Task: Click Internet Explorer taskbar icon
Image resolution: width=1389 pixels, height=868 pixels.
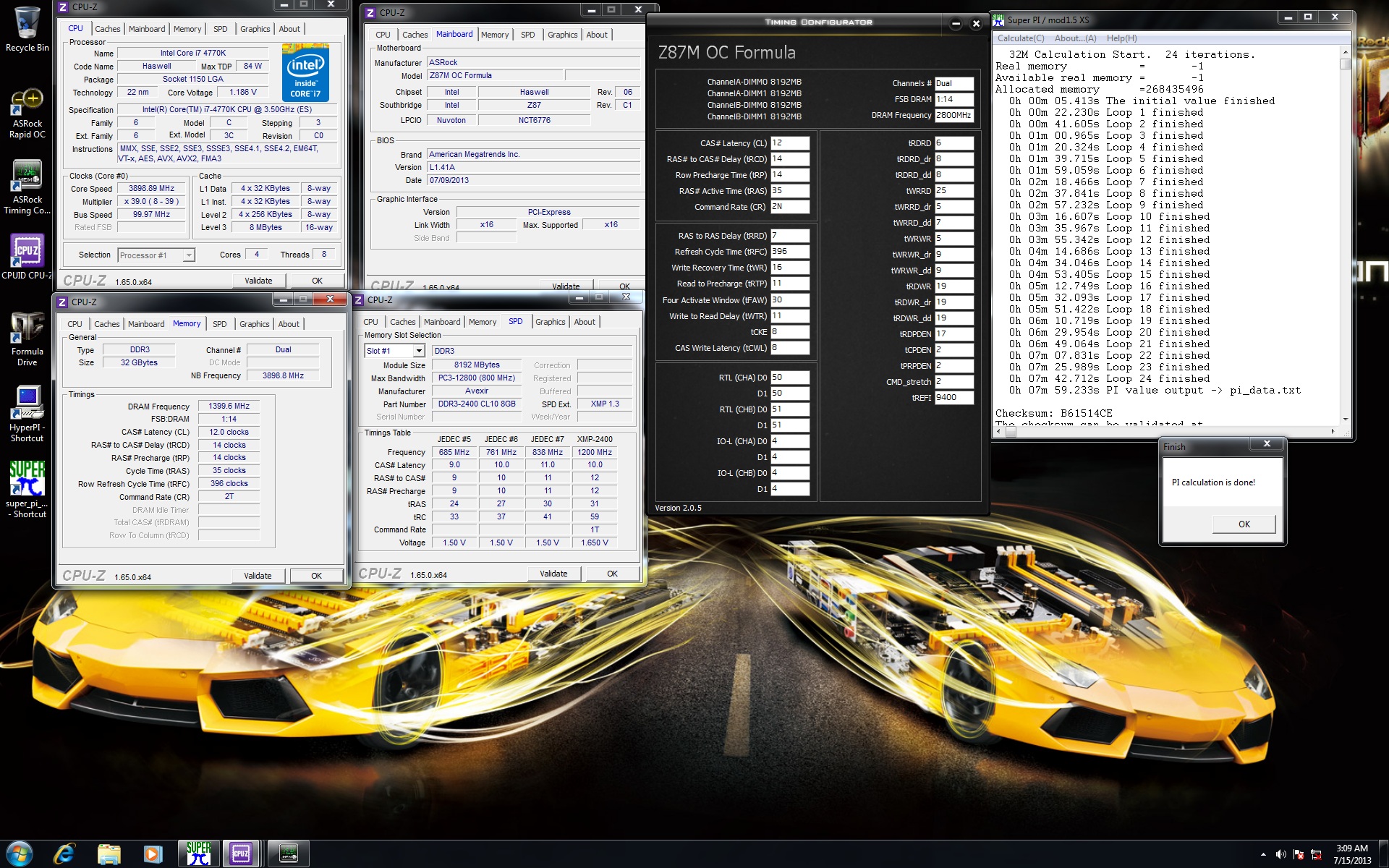Action: point(64,854)
